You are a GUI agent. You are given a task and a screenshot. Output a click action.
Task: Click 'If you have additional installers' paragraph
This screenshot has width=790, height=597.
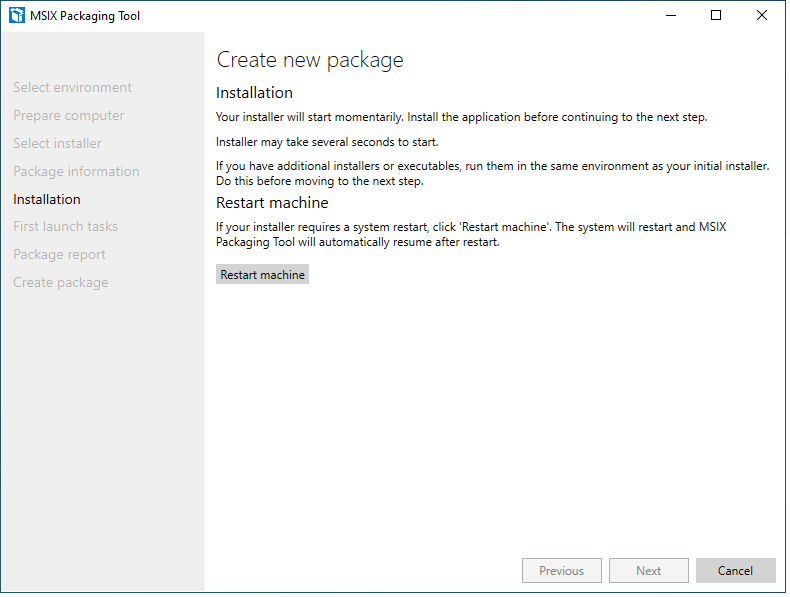494,174
